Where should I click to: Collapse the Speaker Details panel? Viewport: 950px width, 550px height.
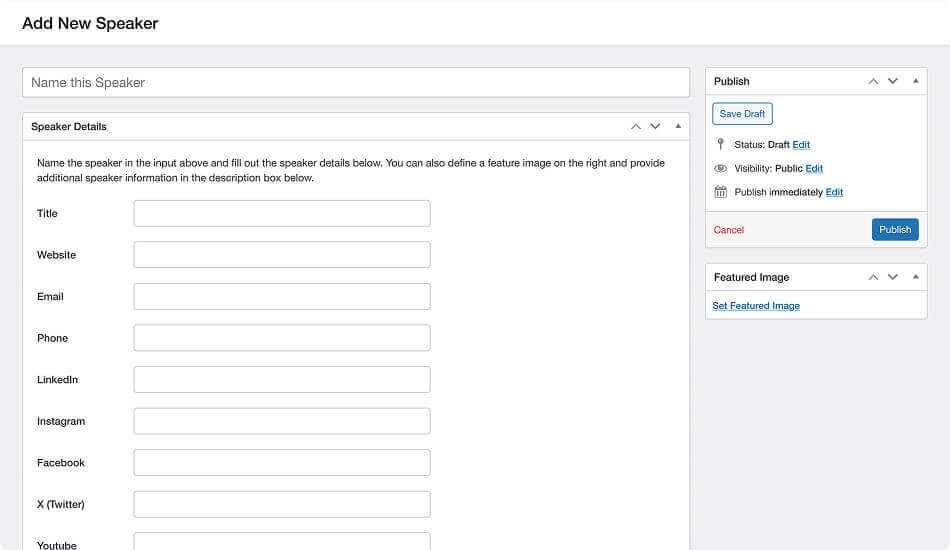(678, 127)
